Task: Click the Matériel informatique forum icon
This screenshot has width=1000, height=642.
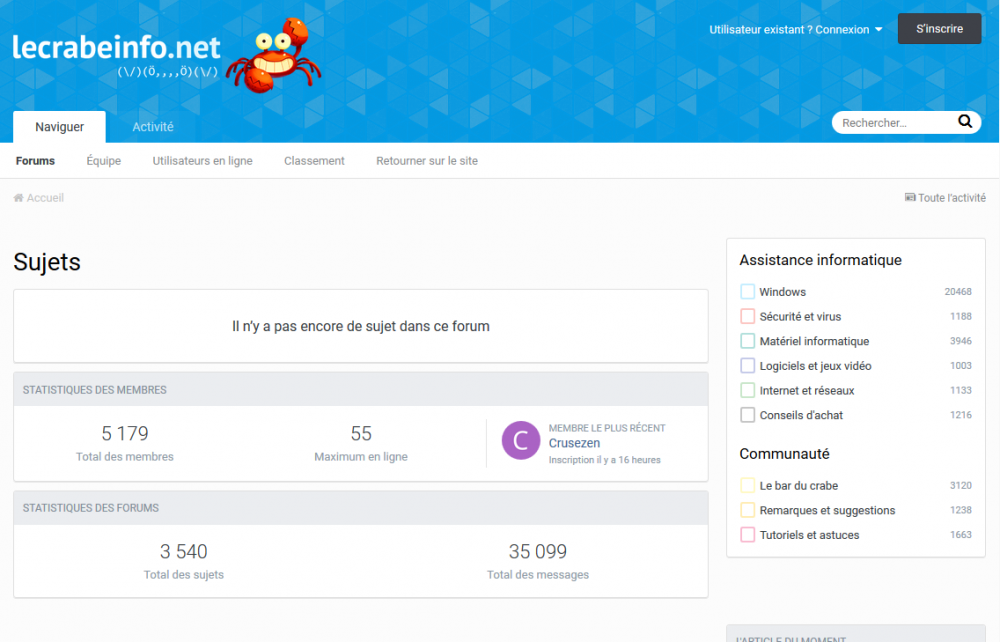Action: tap(746, 340)
